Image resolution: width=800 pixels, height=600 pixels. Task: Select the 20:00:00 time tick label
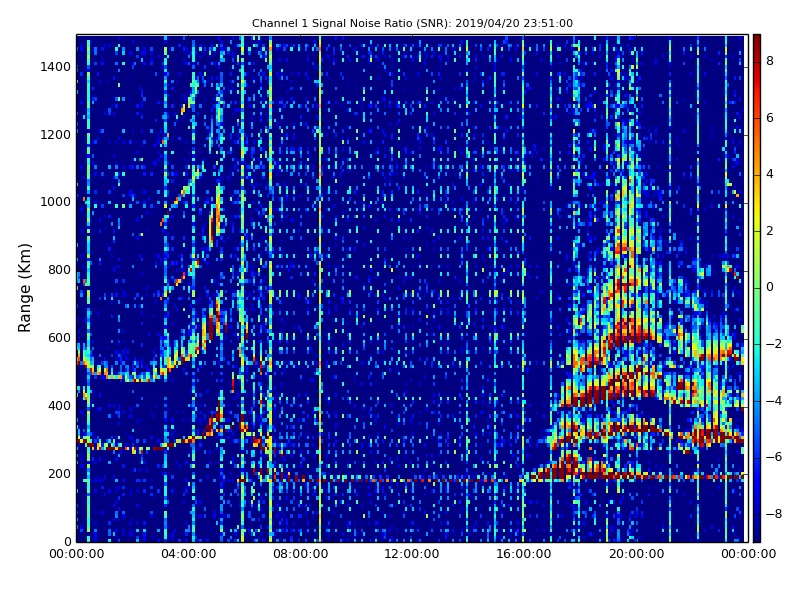pyautogui.click(x=636, y=554)
